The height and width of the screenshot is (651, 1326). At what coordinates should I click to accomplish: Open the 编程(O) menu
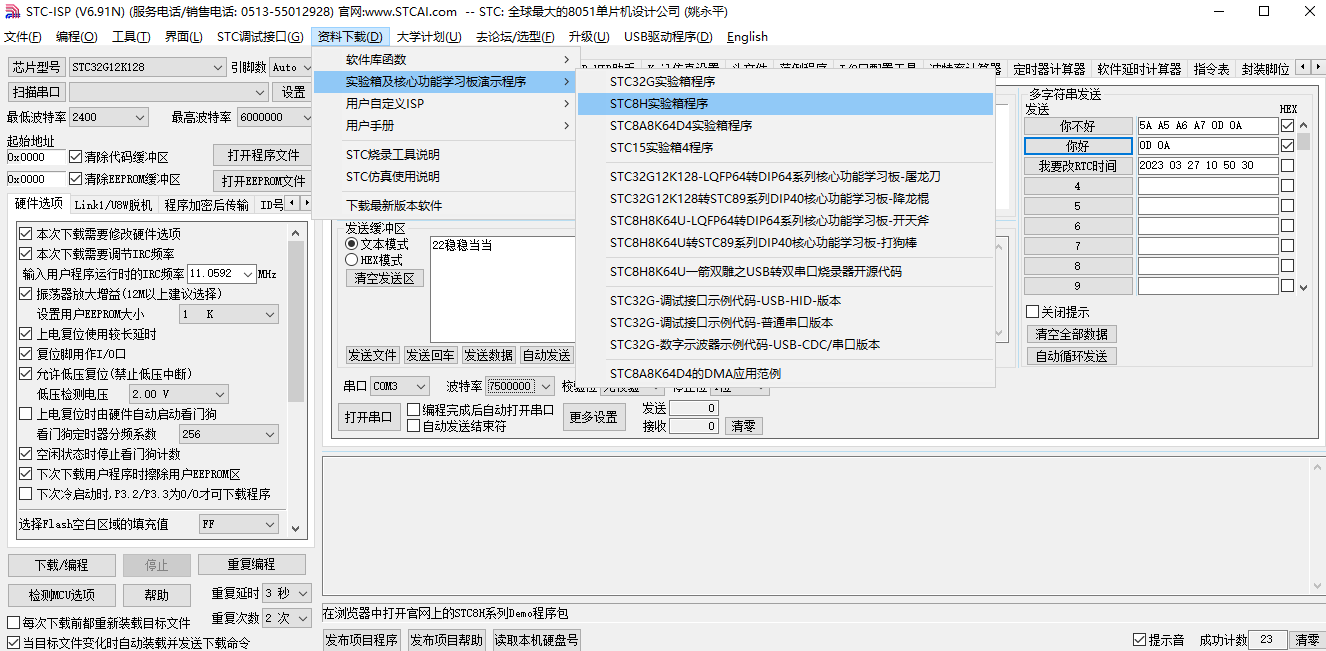pyautogui.click(x=76, y=37)
